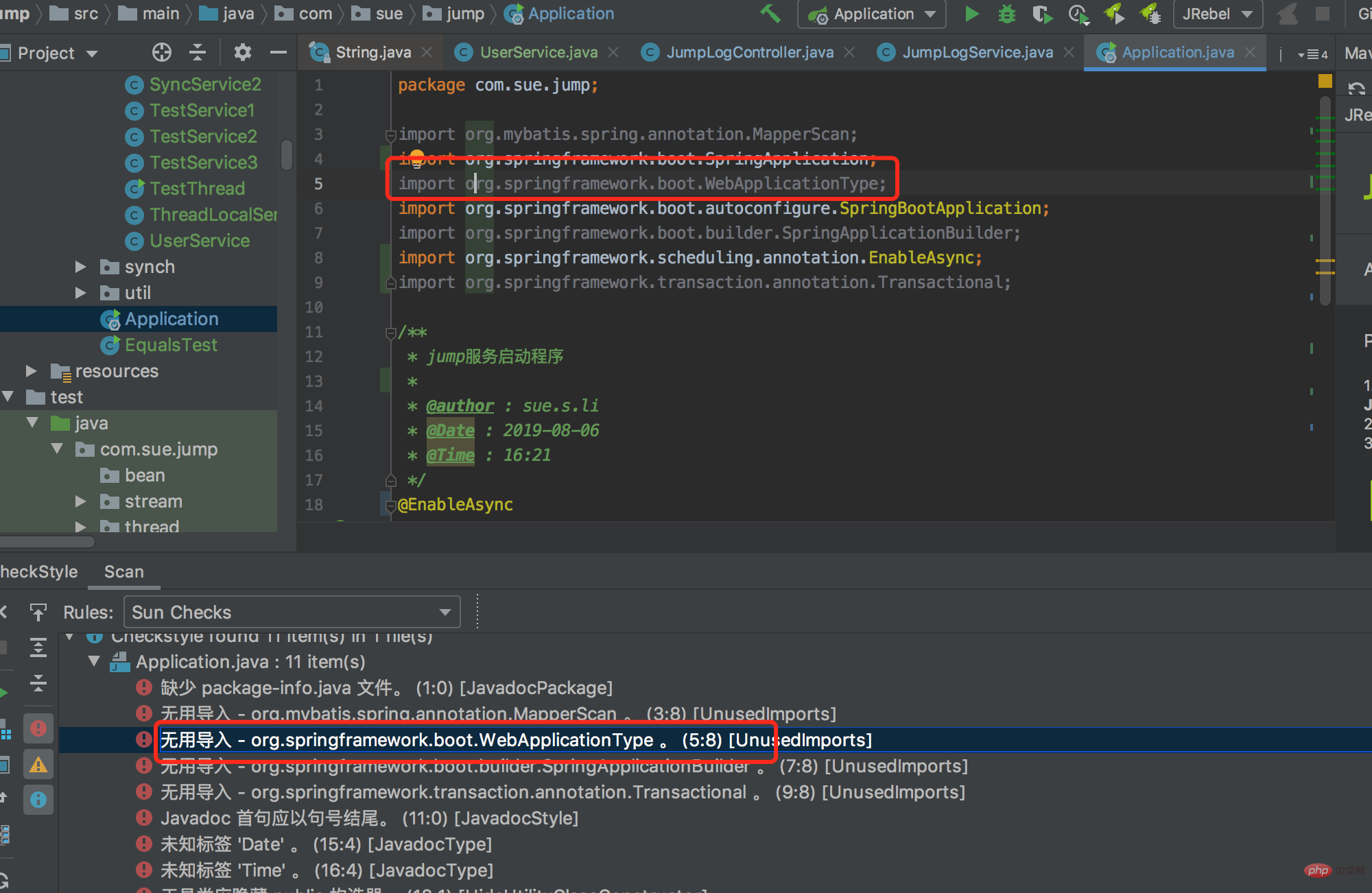Image resolution: width=1372 pixels, height=893 pixels.
Task: Click the Run Application play button
Action: point(971,14)
